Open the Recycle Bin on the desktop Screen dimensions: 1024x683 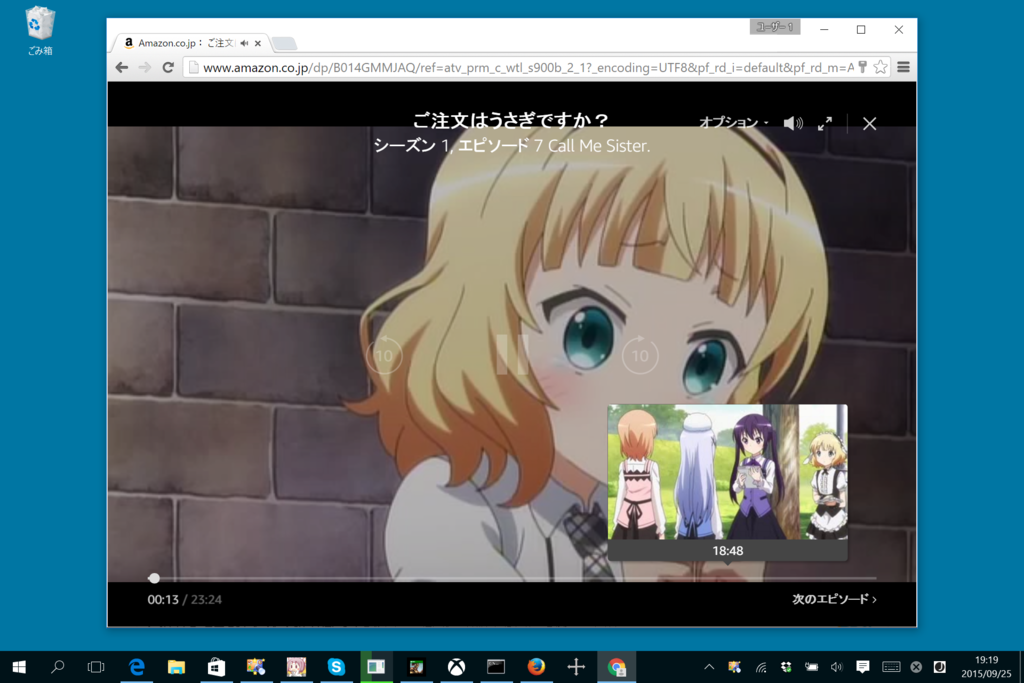(40, 30)
